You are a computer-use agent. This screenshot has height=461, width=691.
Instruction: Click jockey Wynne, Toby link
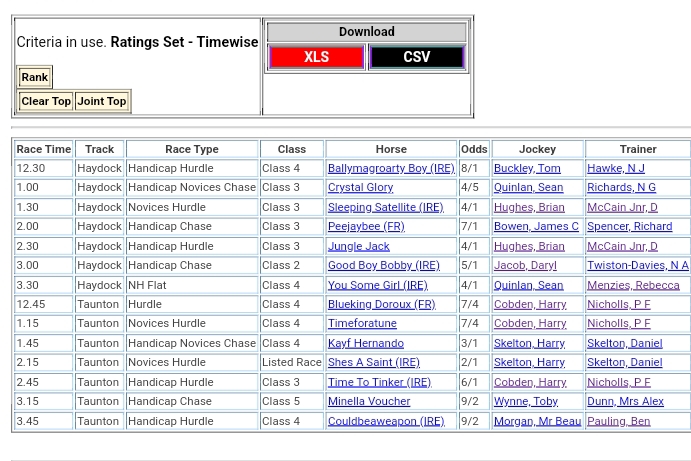(x=525, y=401)
